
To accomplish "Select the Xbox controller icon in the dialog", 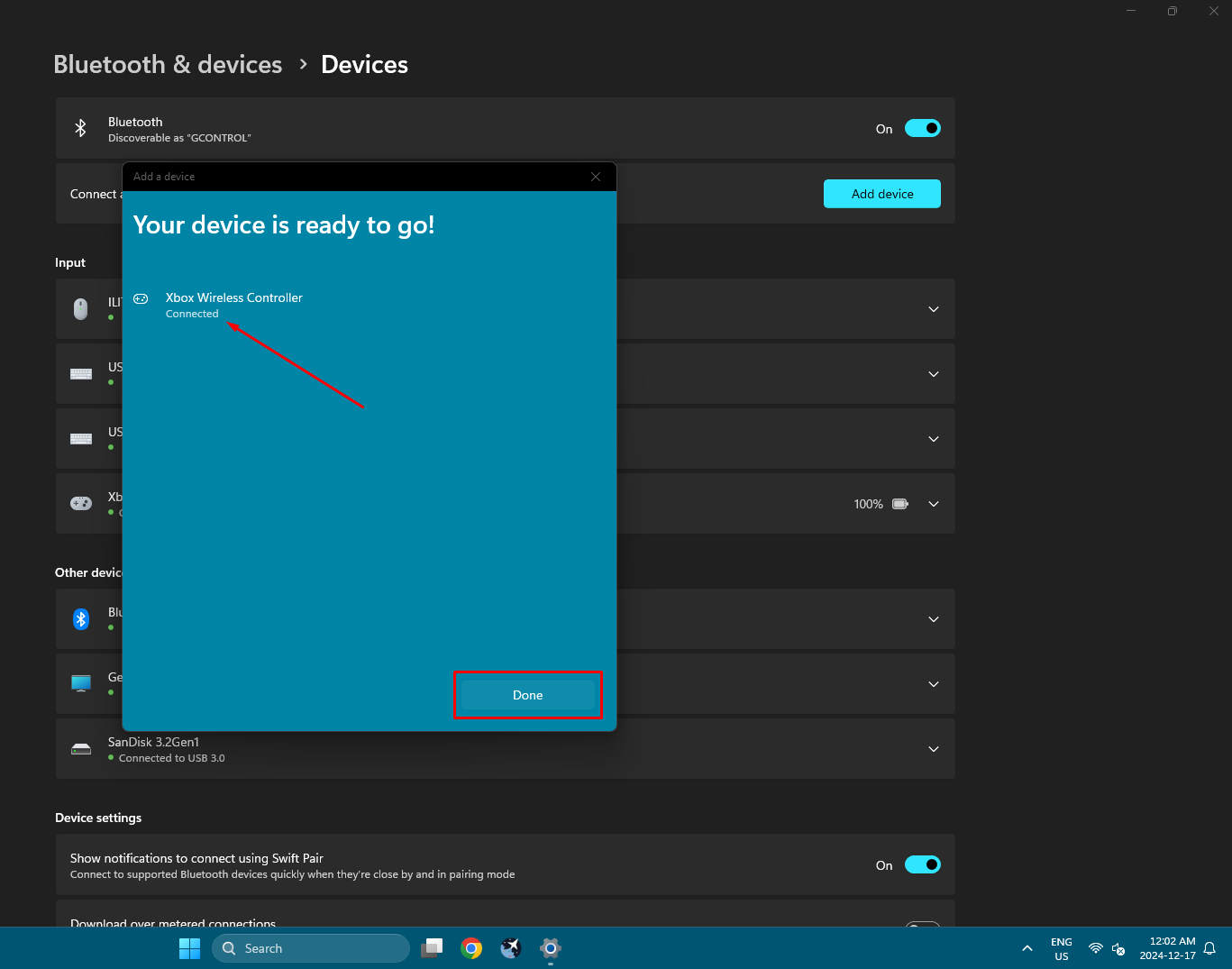I will (141, 298).
